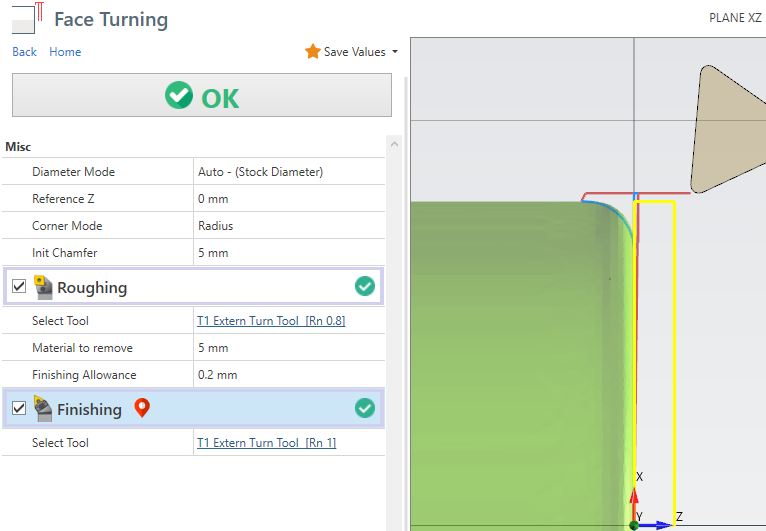Click the XYZ axis origin gizmo
The image size is (766, 531).
point(635,522)
